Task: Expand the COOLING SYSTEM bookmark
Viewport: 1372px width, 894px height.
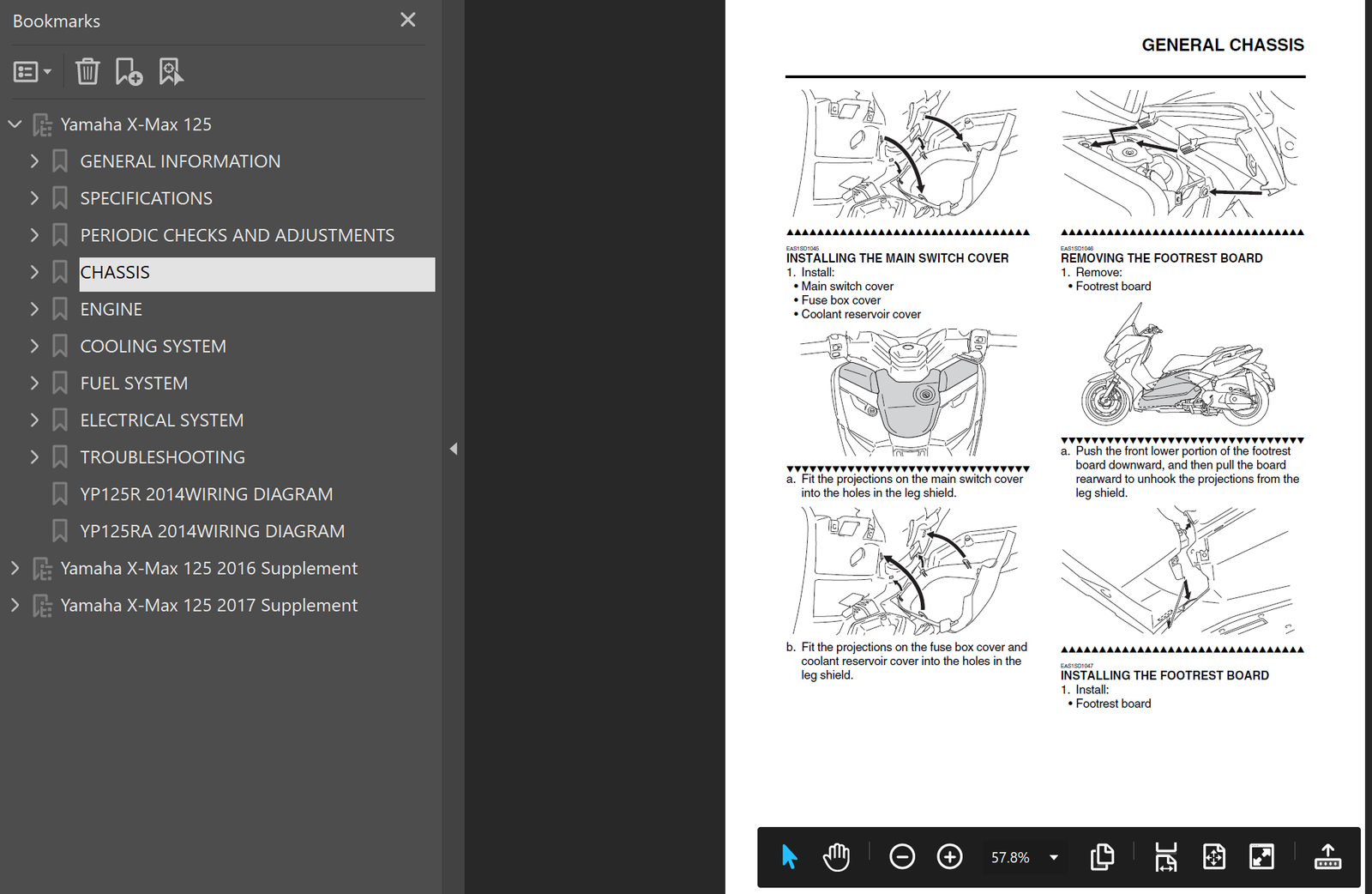Action: 34,346
